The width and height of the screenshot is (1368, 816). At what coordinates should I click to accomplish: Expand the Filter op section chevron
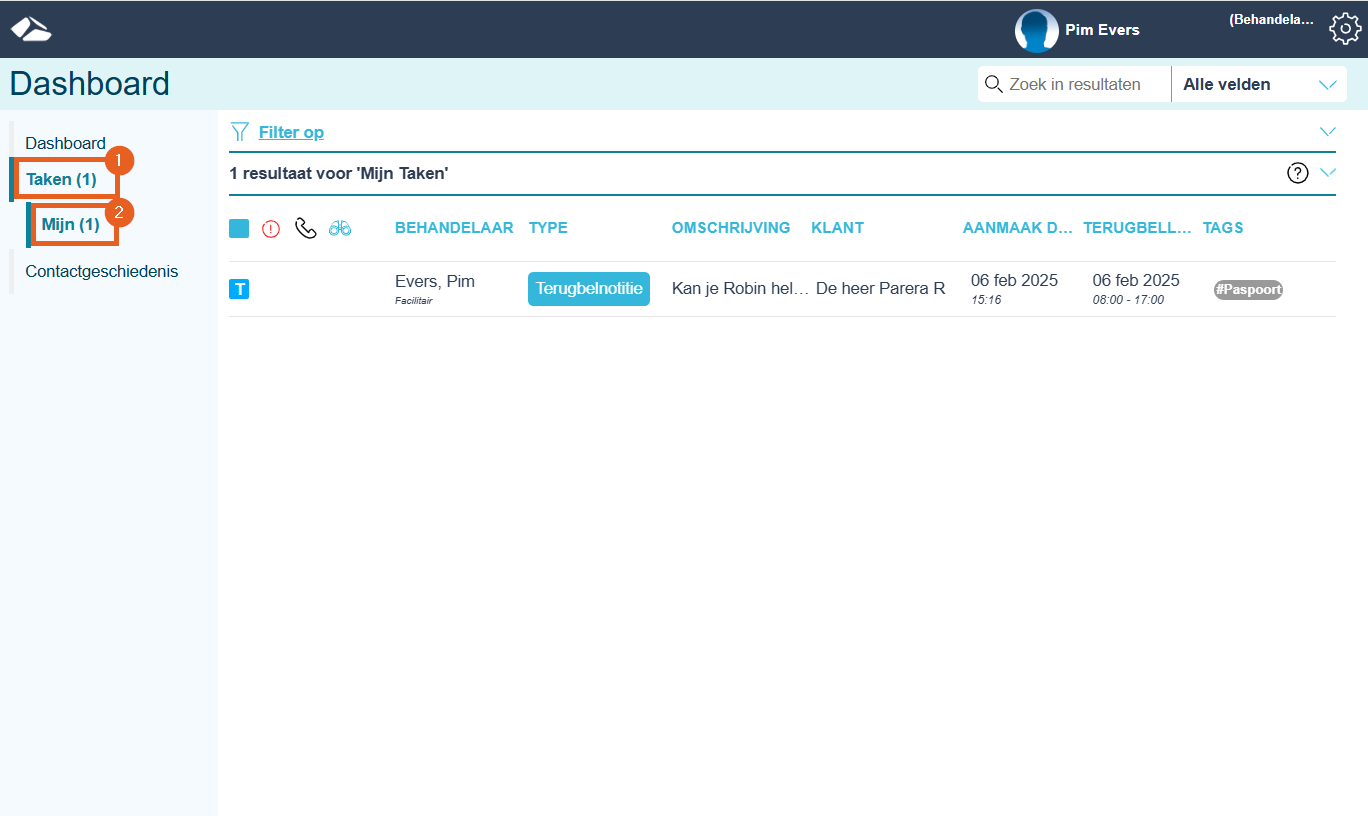(x=1328, y=132)
